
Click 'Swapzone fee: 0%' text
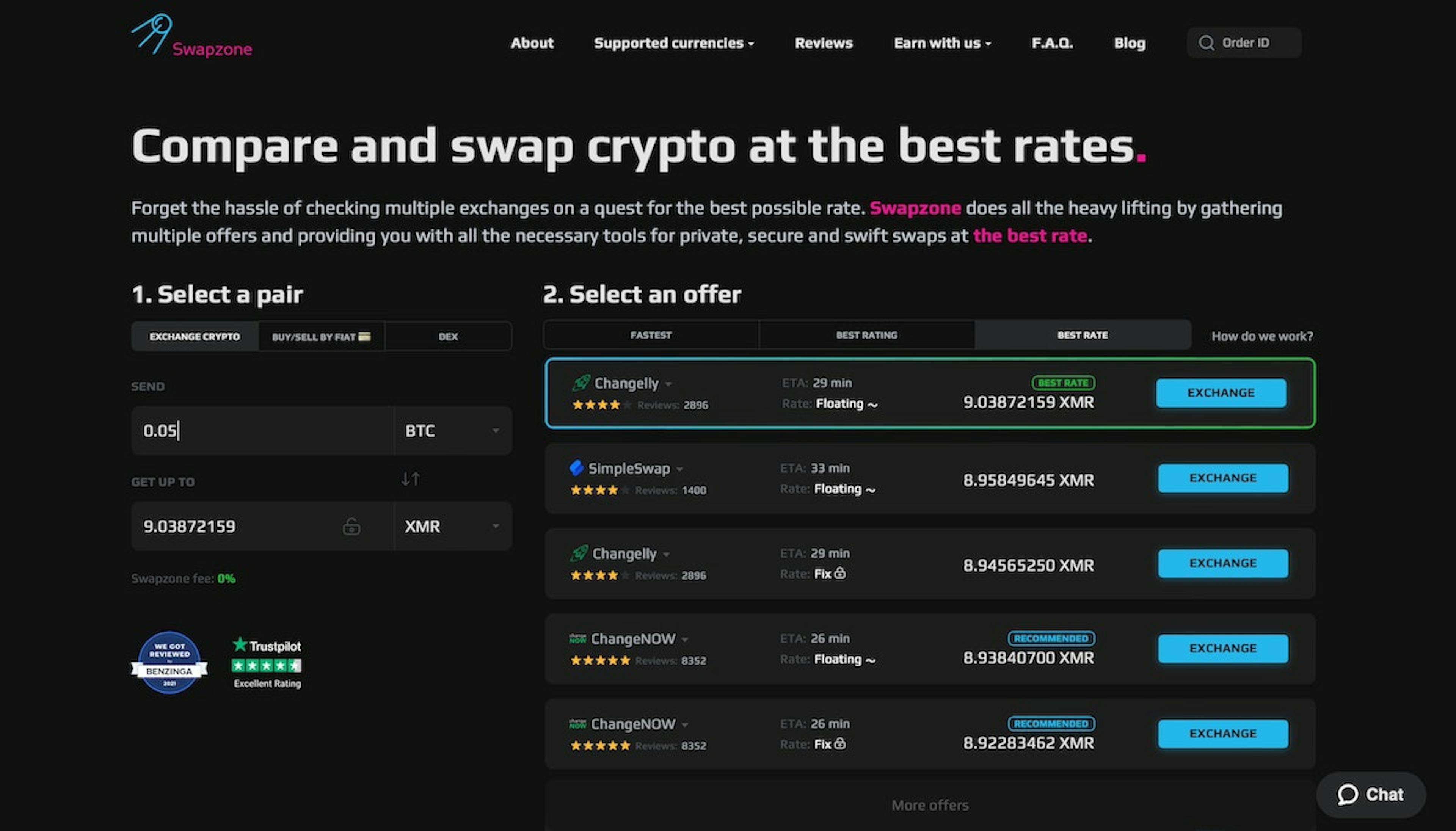(x=183, y=579)
